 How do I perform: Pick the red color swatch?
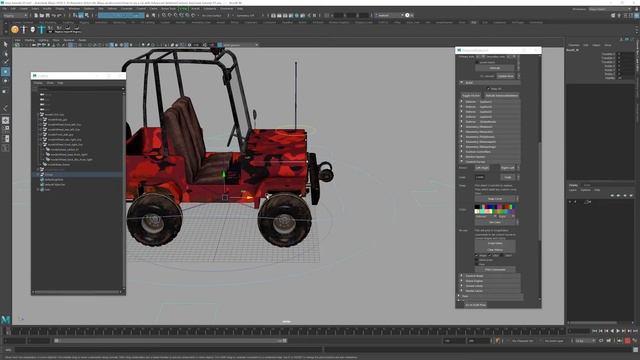coord(508,207)
